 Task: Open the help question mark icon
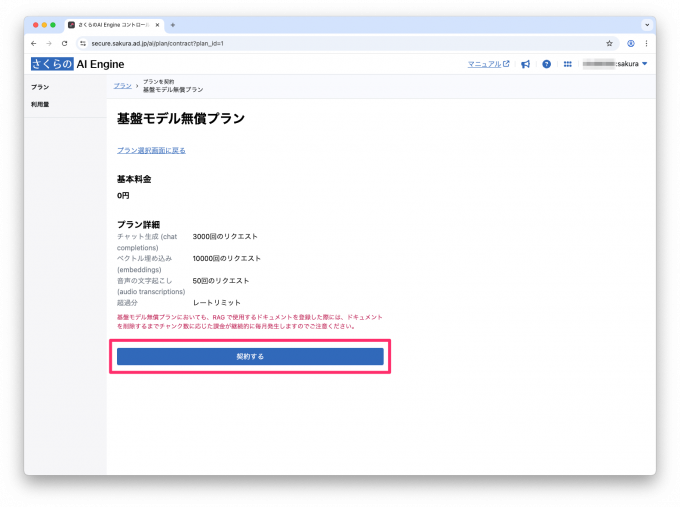(x=546, y=64)
